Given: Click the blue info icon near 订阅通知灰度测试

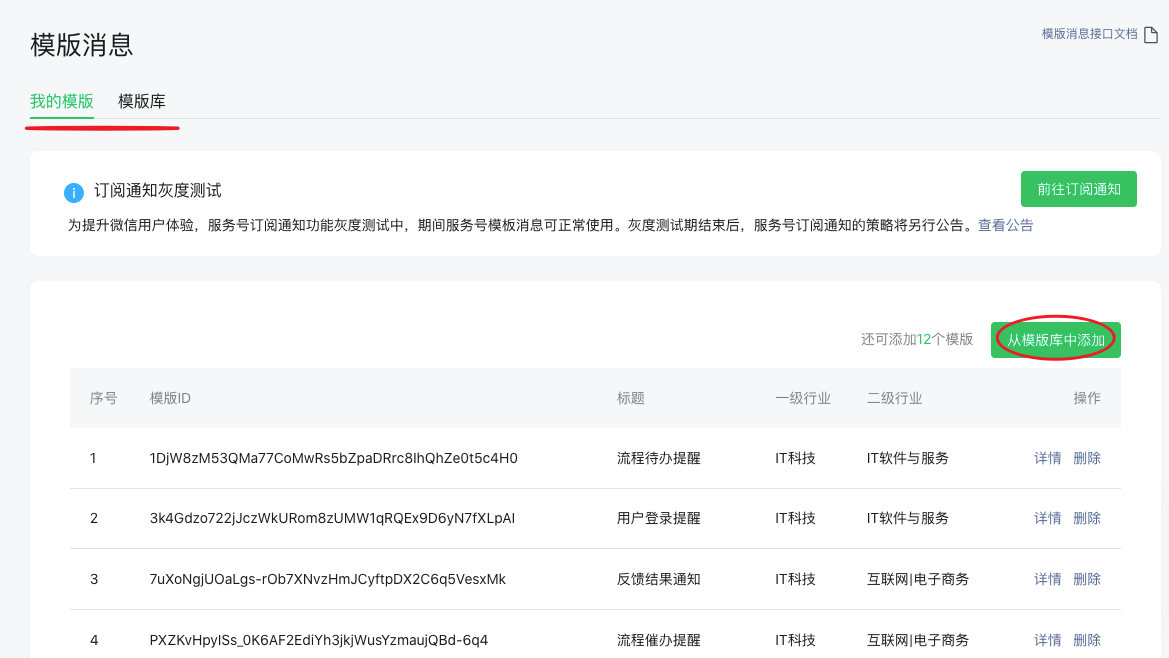Looking at the screenshot, I should click(x=73, y=192).
